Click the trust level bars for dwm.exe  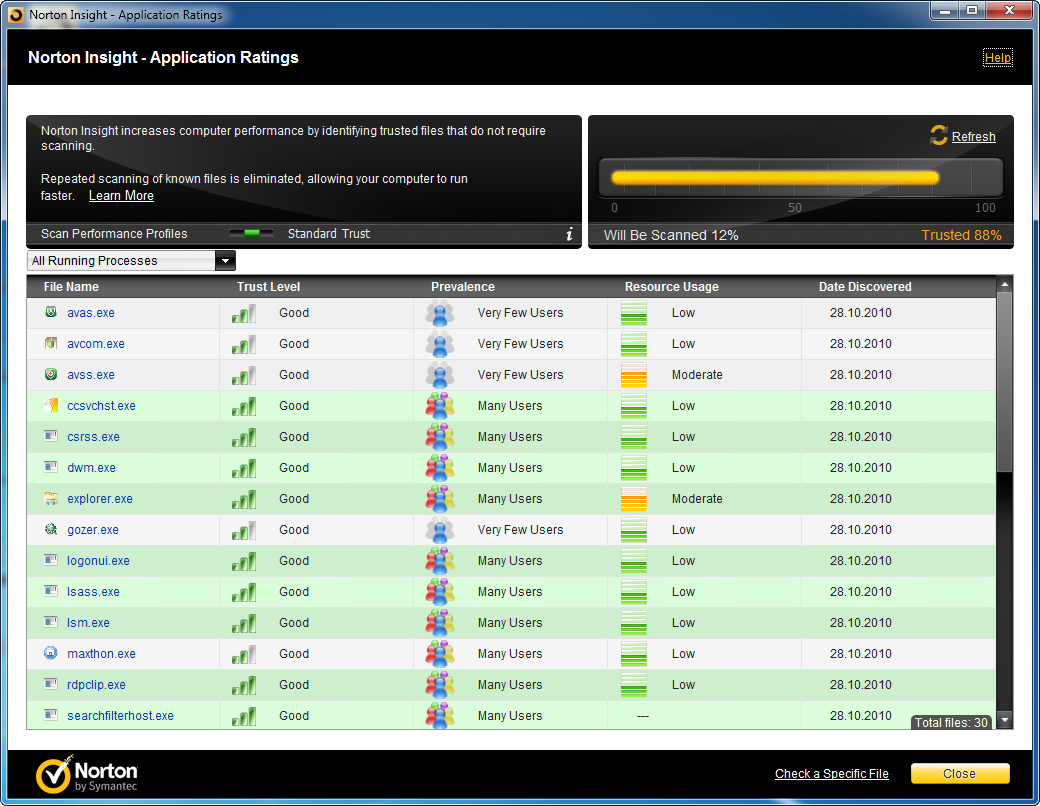pos(244,468)
